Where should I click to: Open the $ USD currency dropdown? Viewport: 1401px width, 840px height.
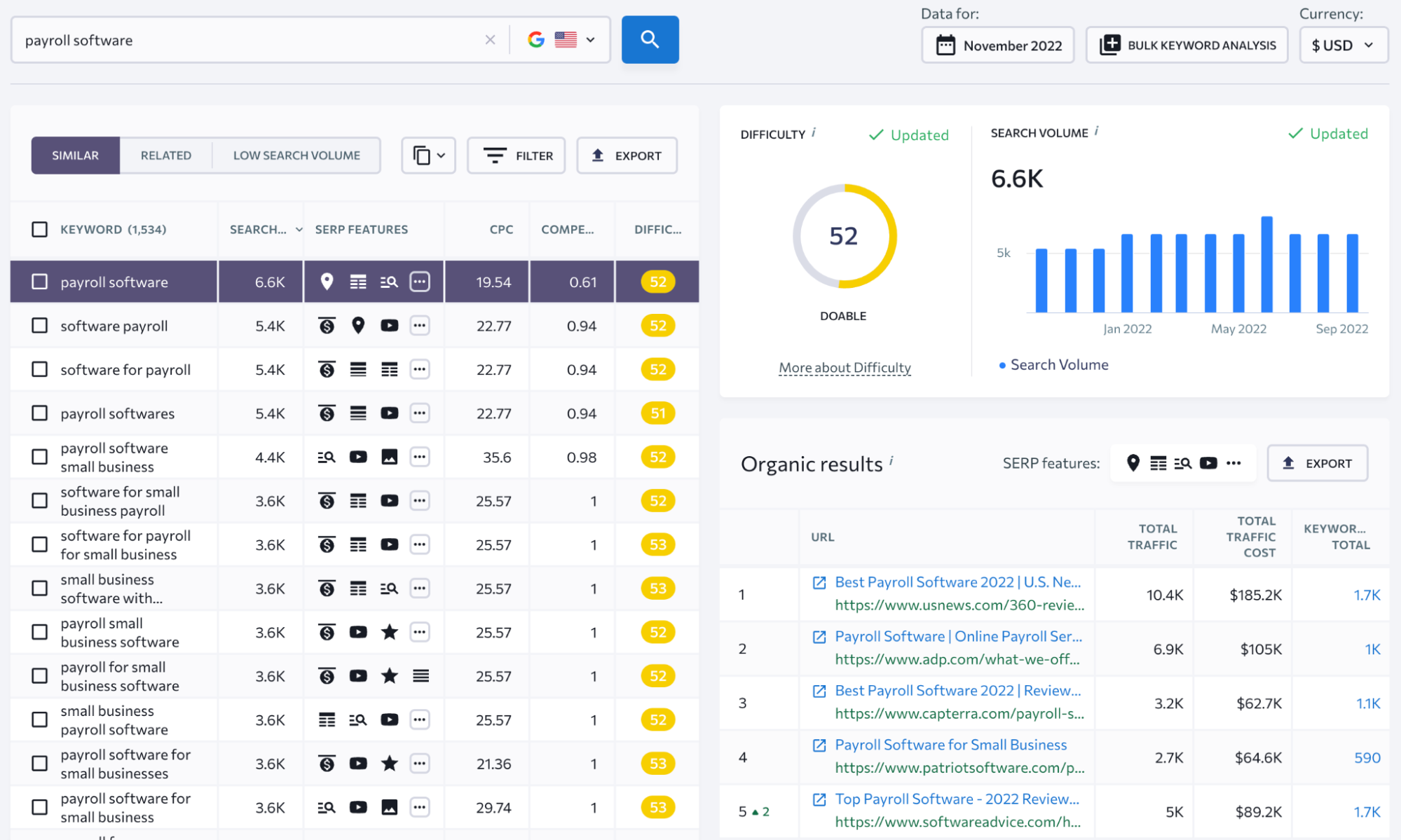pyautogui.click(x=1343, y=46)
